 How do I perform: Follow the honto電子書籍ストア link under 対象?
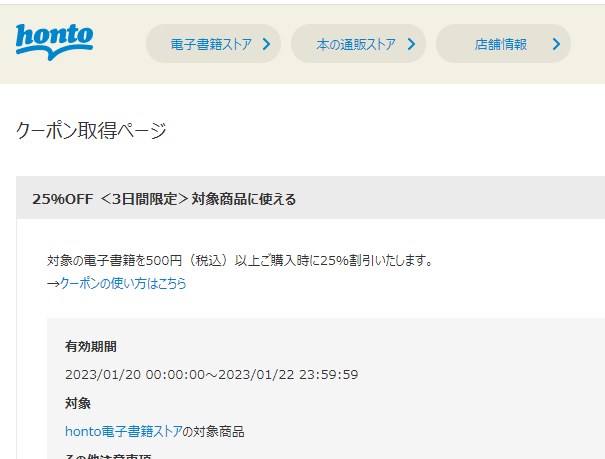coord(124,431)
